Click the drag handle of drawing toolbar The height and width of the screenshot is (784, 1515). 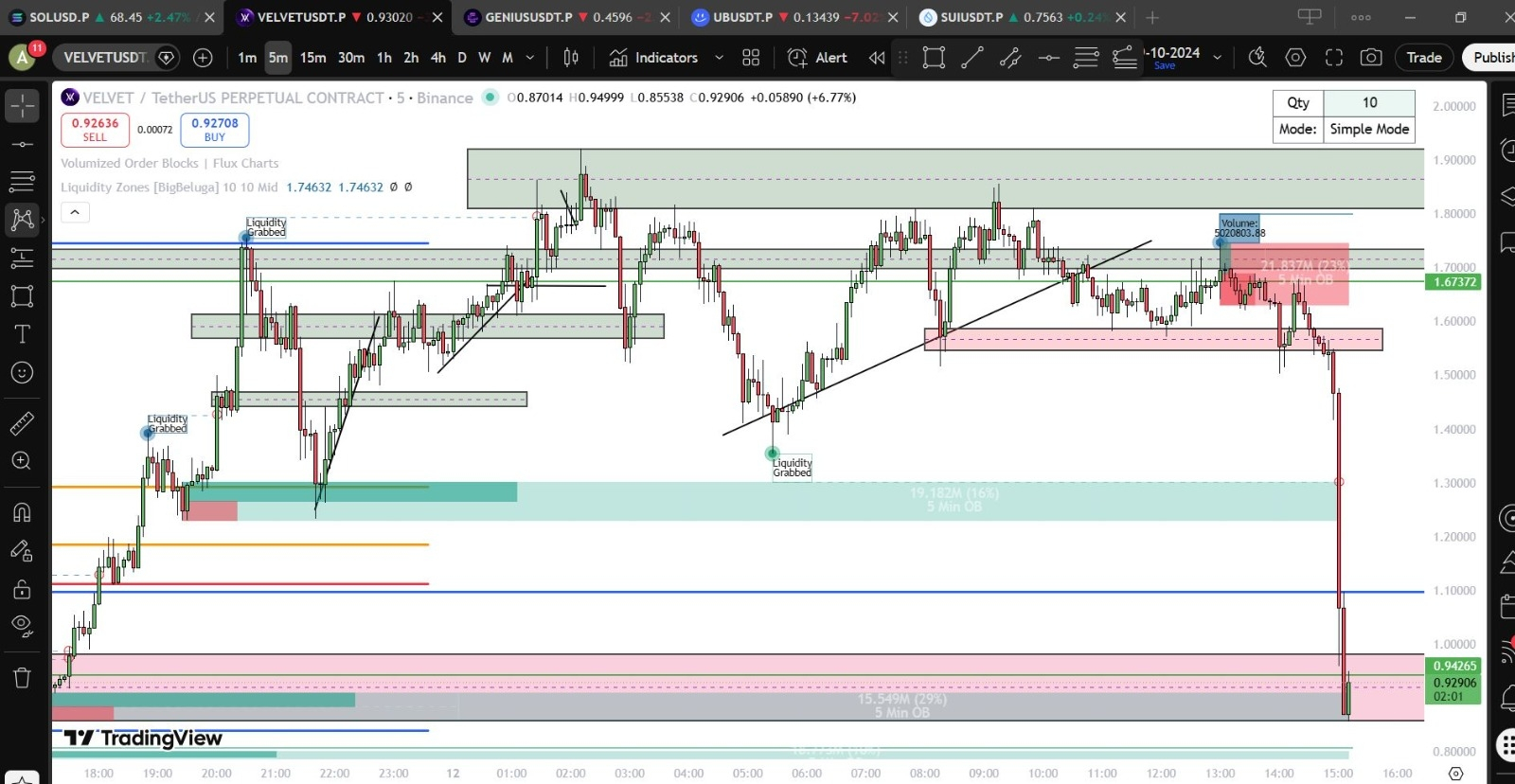pos(903,58)
